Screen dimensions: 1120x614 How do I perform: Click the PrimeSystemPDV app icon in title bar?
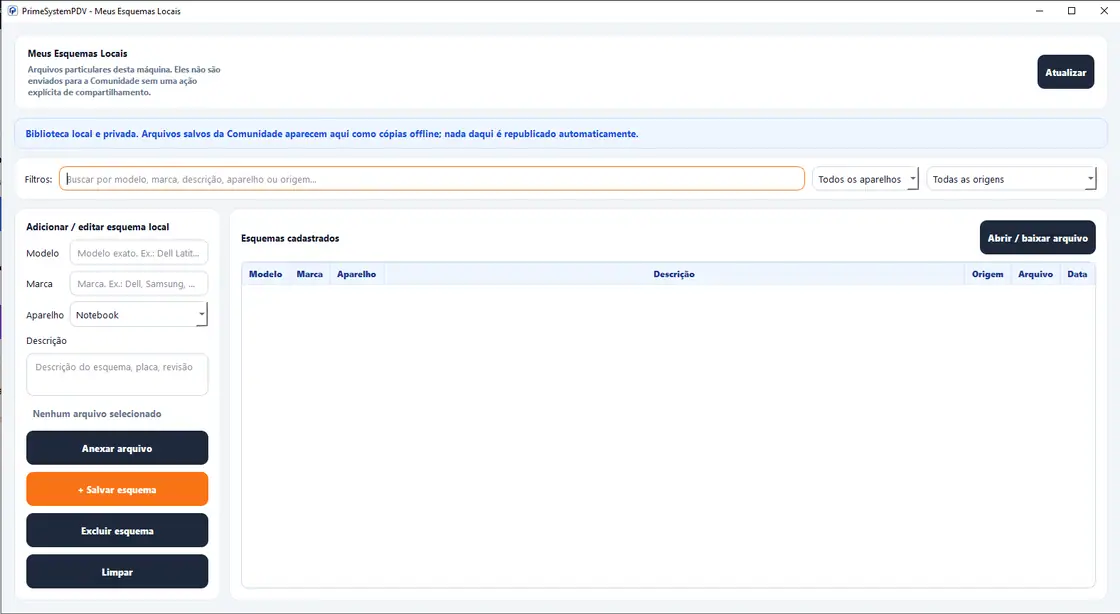[x=12, y=11]
